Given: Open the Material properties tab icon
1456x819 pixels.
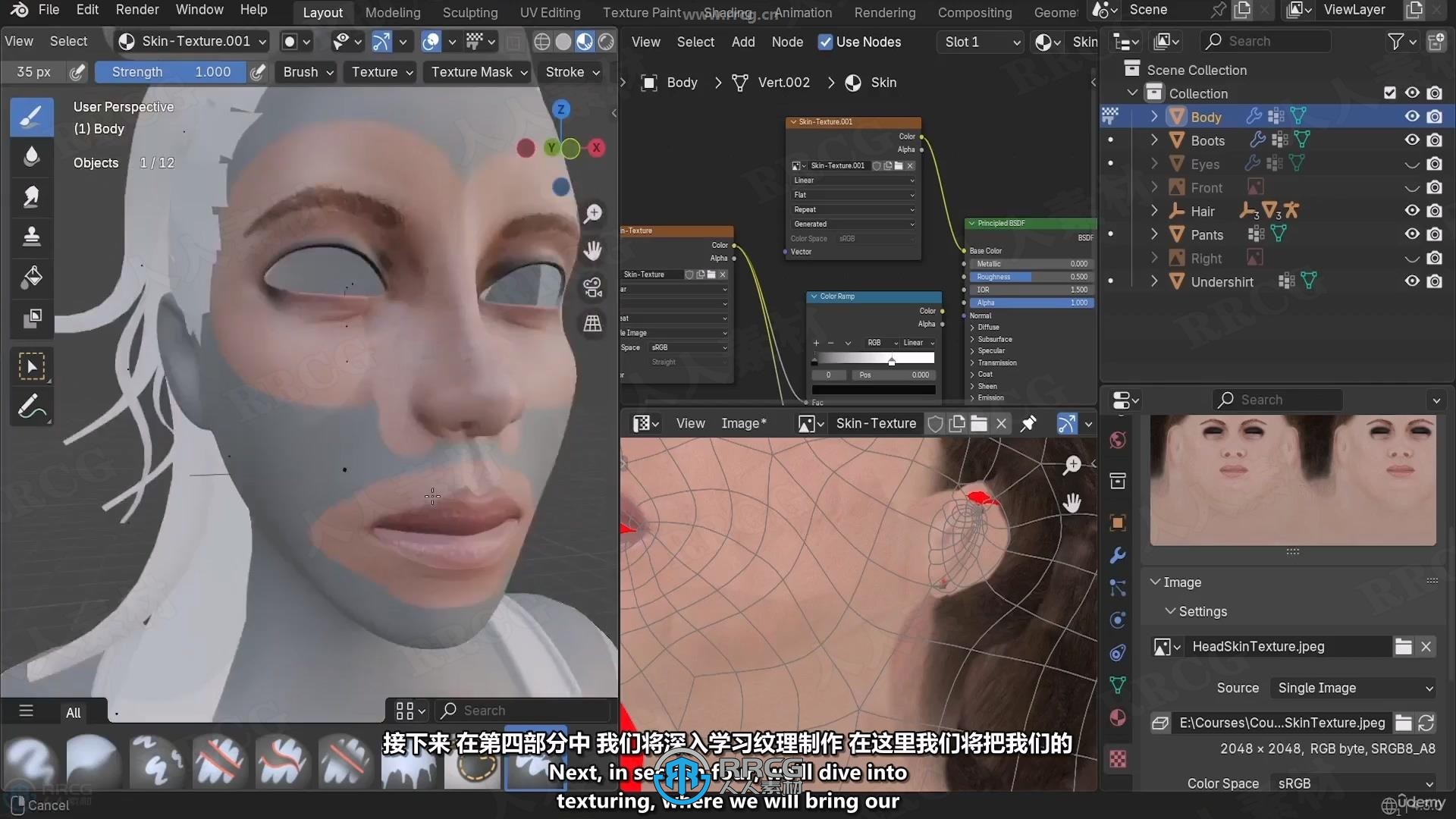Looking at the screenshot, I should pyautogui.click(x=1118, y=718).
